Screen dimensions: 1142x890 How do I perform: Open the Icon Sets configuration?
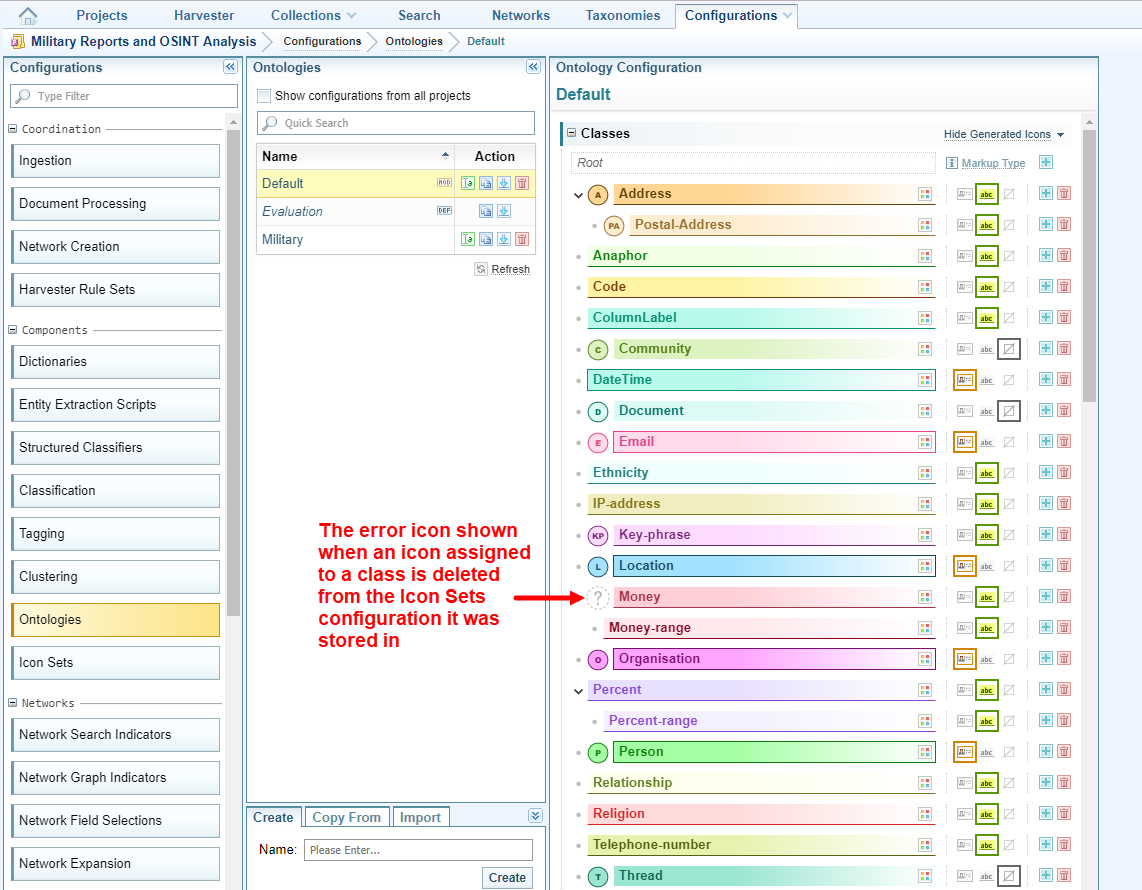click(x=115, y=662)
